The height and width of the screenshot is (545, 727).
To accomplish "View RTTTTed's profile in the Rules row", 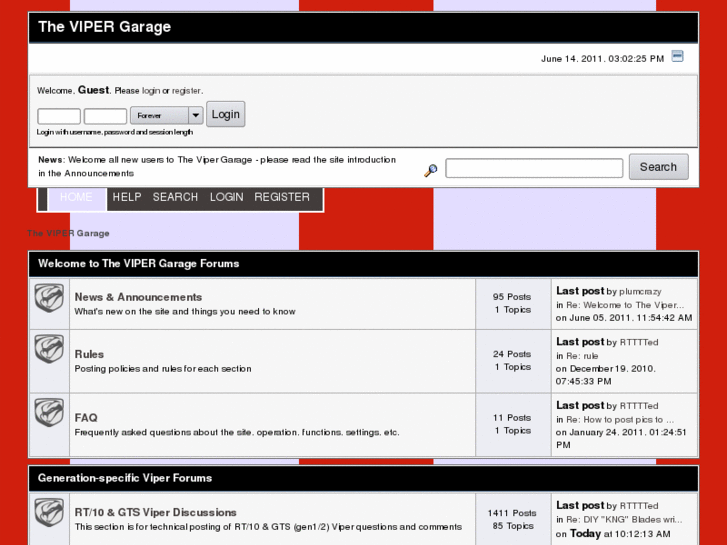I will [639, 343].
